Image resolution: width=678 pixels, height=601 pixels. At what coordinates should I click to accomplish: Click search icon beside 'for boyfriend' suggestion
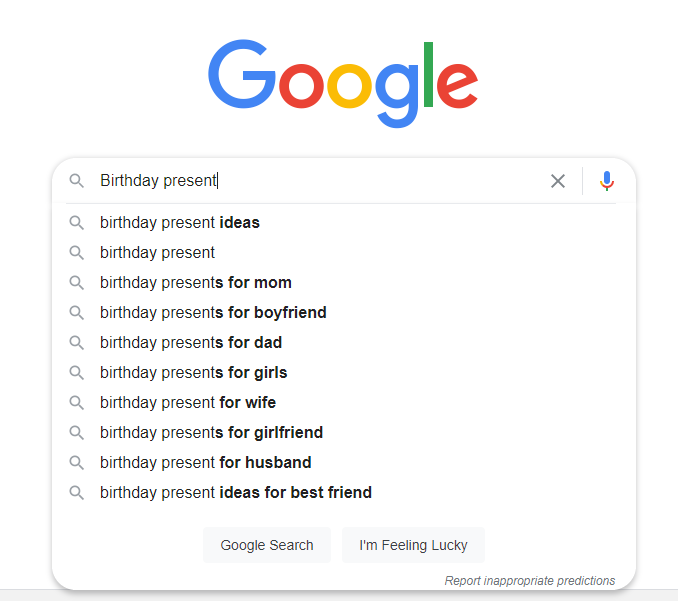pos(77,313)
